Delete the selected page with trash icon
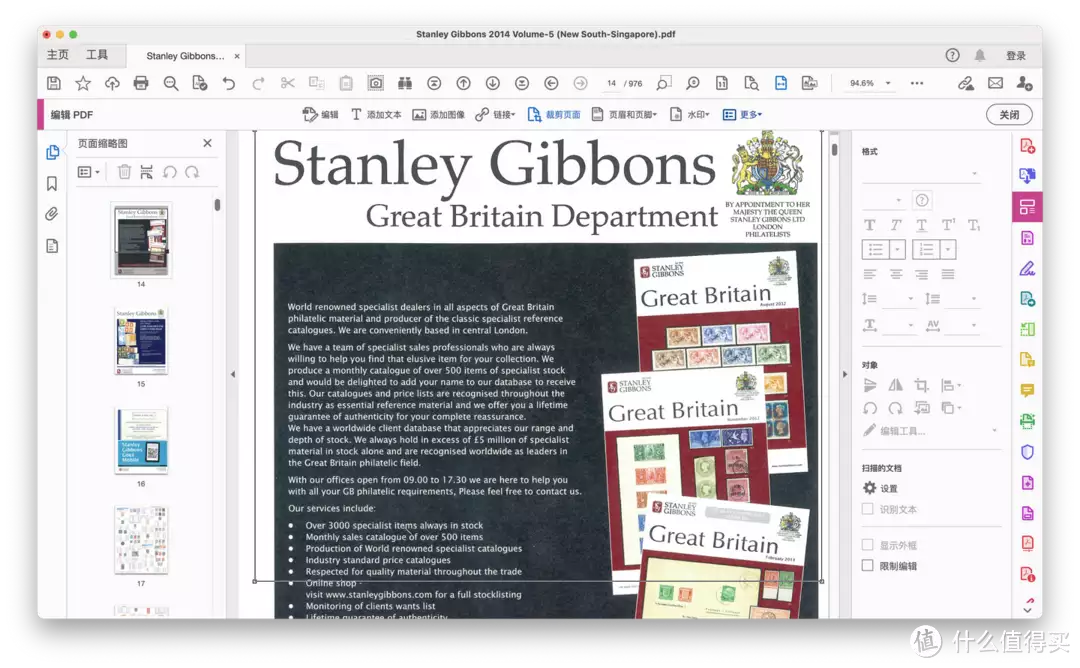The image size is (1080, 668). (124, 172)
